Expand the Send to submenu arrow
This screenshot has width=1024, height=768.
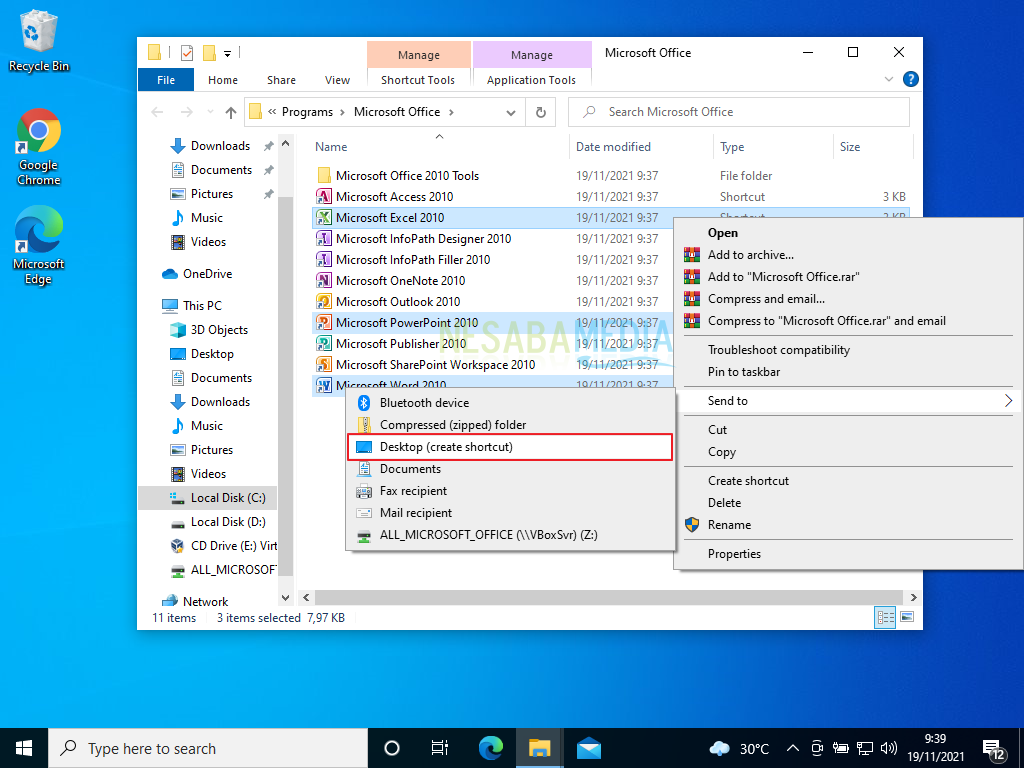1009,400
